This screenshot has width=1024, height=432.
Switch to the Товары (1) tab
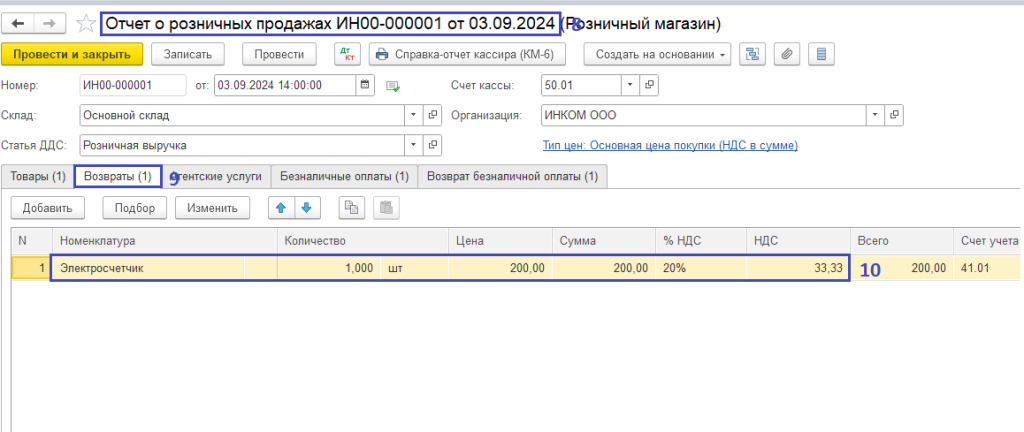38,176
